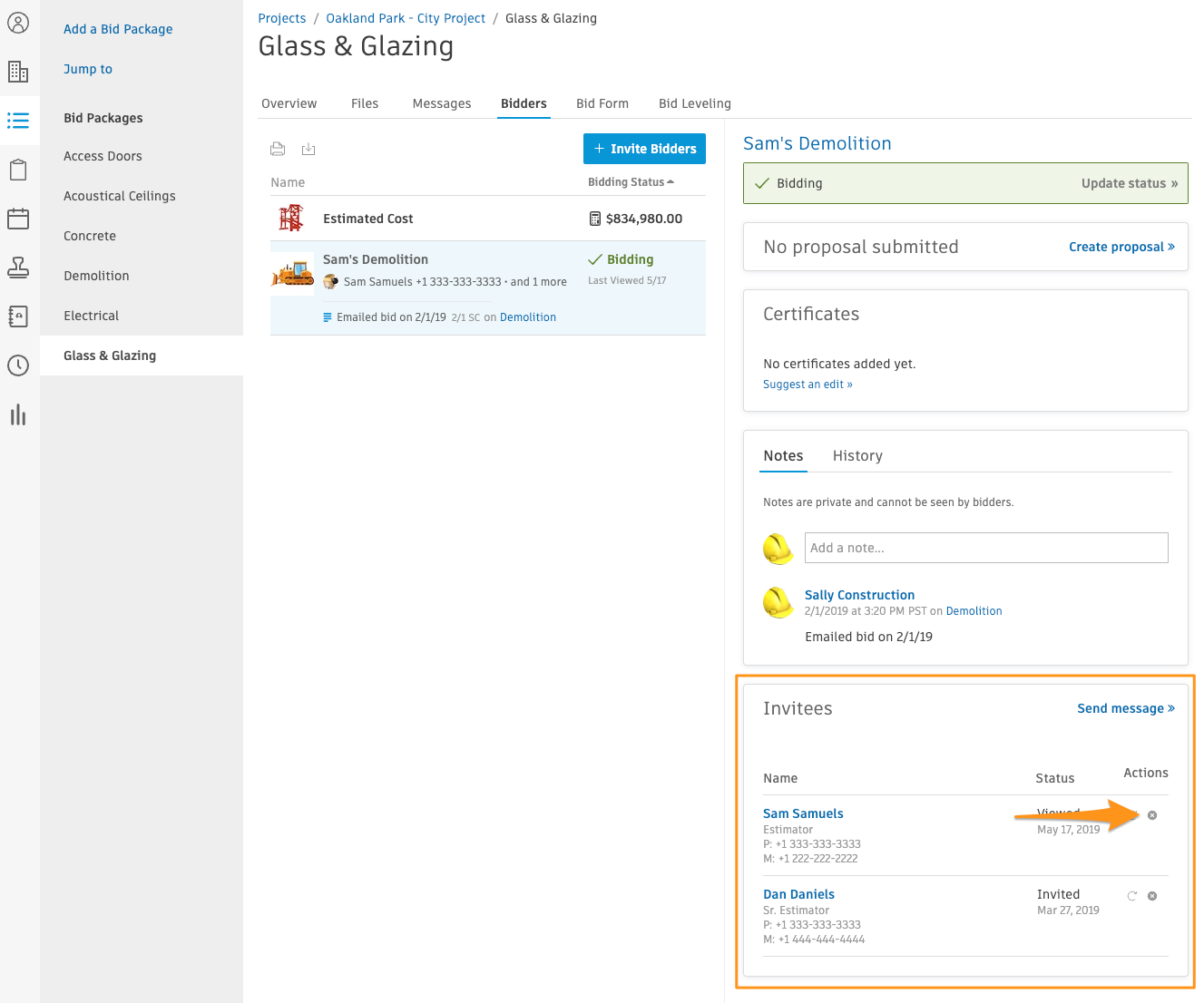Select Electrical bid package in sidebar

tap(92, 316)
